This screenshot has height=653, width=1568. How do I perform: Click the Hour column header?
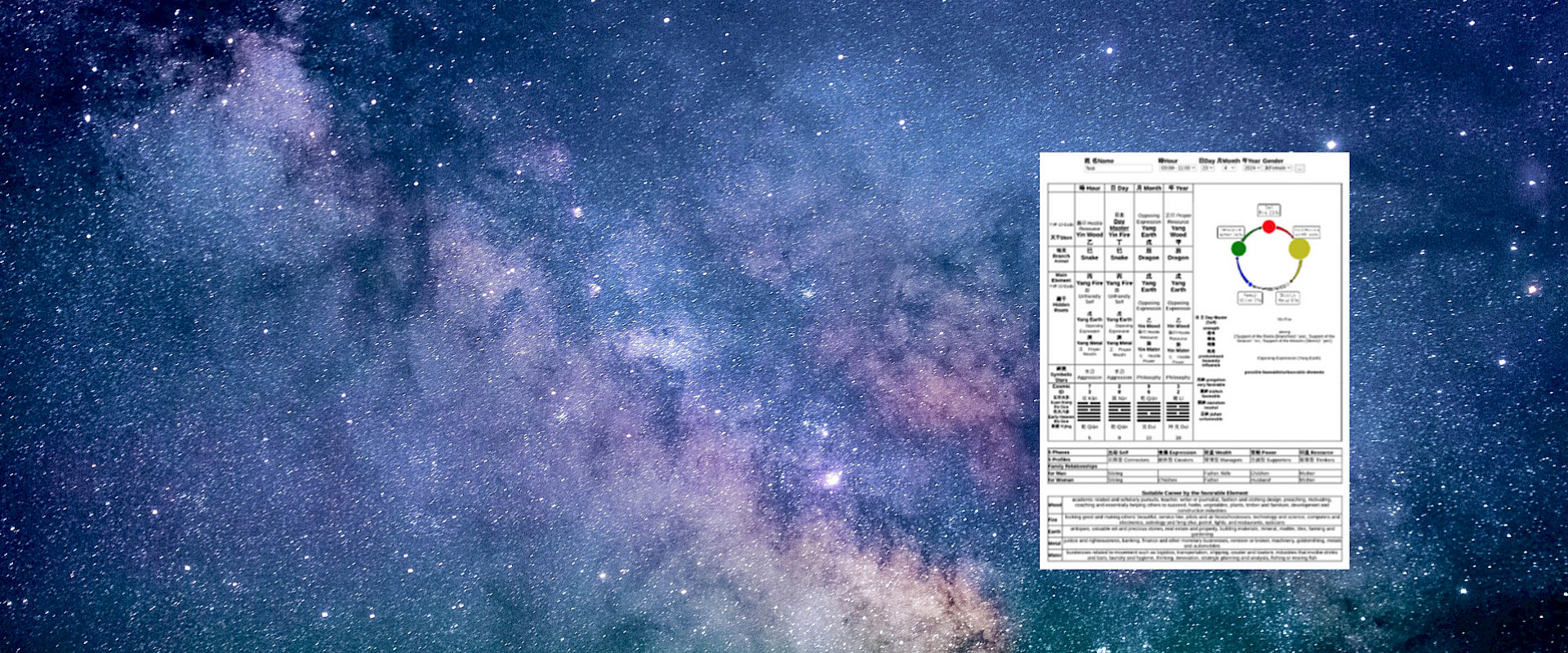click(1089, 188)
